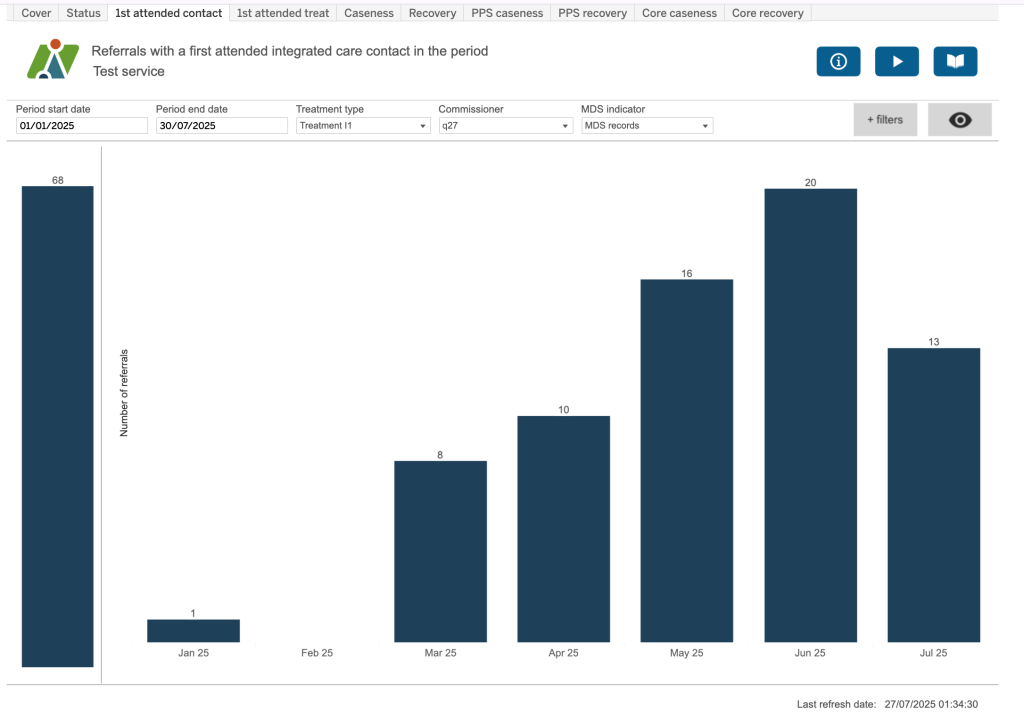Select the small Jan 25 bar
This screenshot has height=720, width=1024.
[193, 630]
